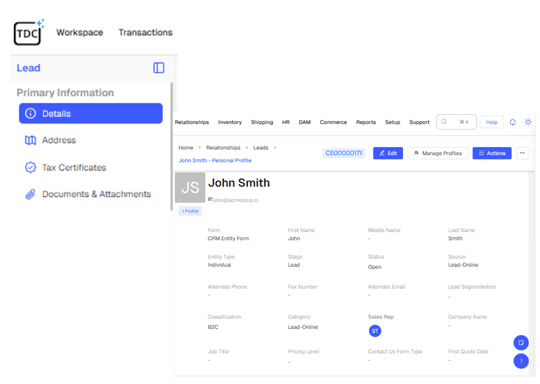Go to Home breadcrumb link

(186, 148)
